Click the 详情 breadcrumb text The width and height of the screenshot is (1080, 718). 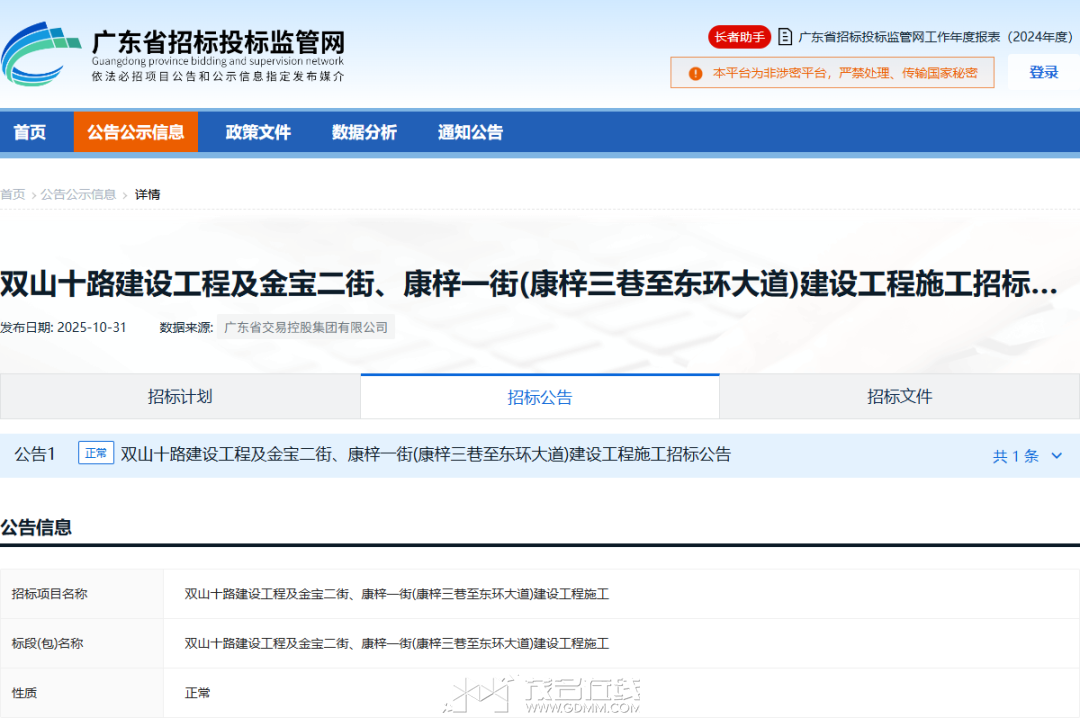(147, 194)
